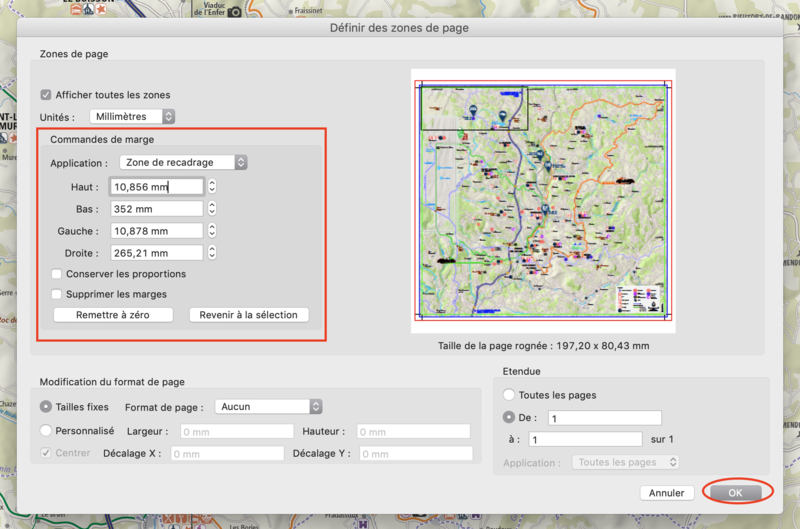Select the Tailles fixes radio button

[46, 407]
